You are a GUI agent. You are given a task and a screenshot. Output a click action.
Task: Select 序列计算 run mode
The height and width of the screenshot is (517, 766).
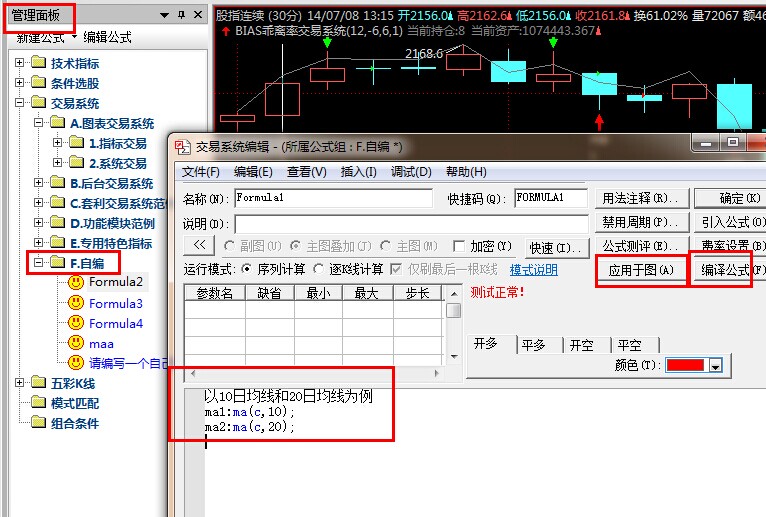[247, 269]
